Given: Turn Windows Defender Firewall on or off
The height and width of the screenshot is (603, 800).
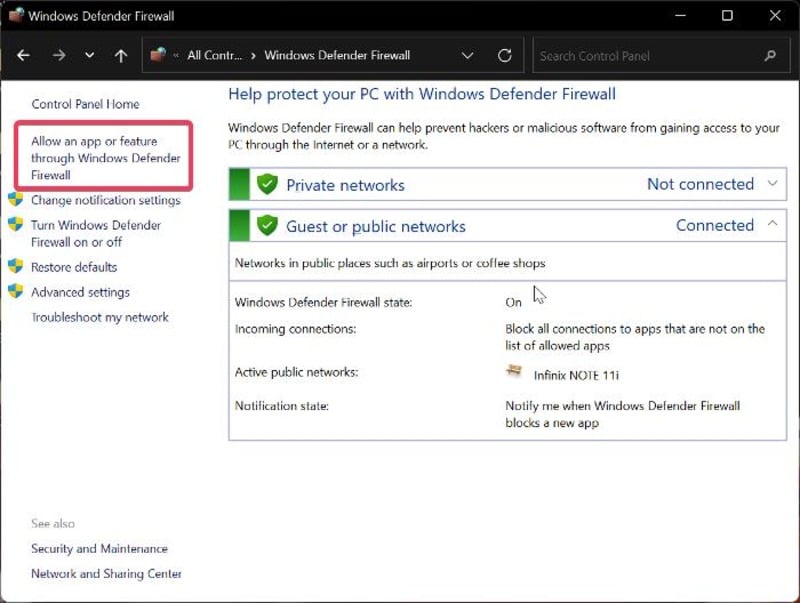Looking at the screenshot, I should coord(96,233).
